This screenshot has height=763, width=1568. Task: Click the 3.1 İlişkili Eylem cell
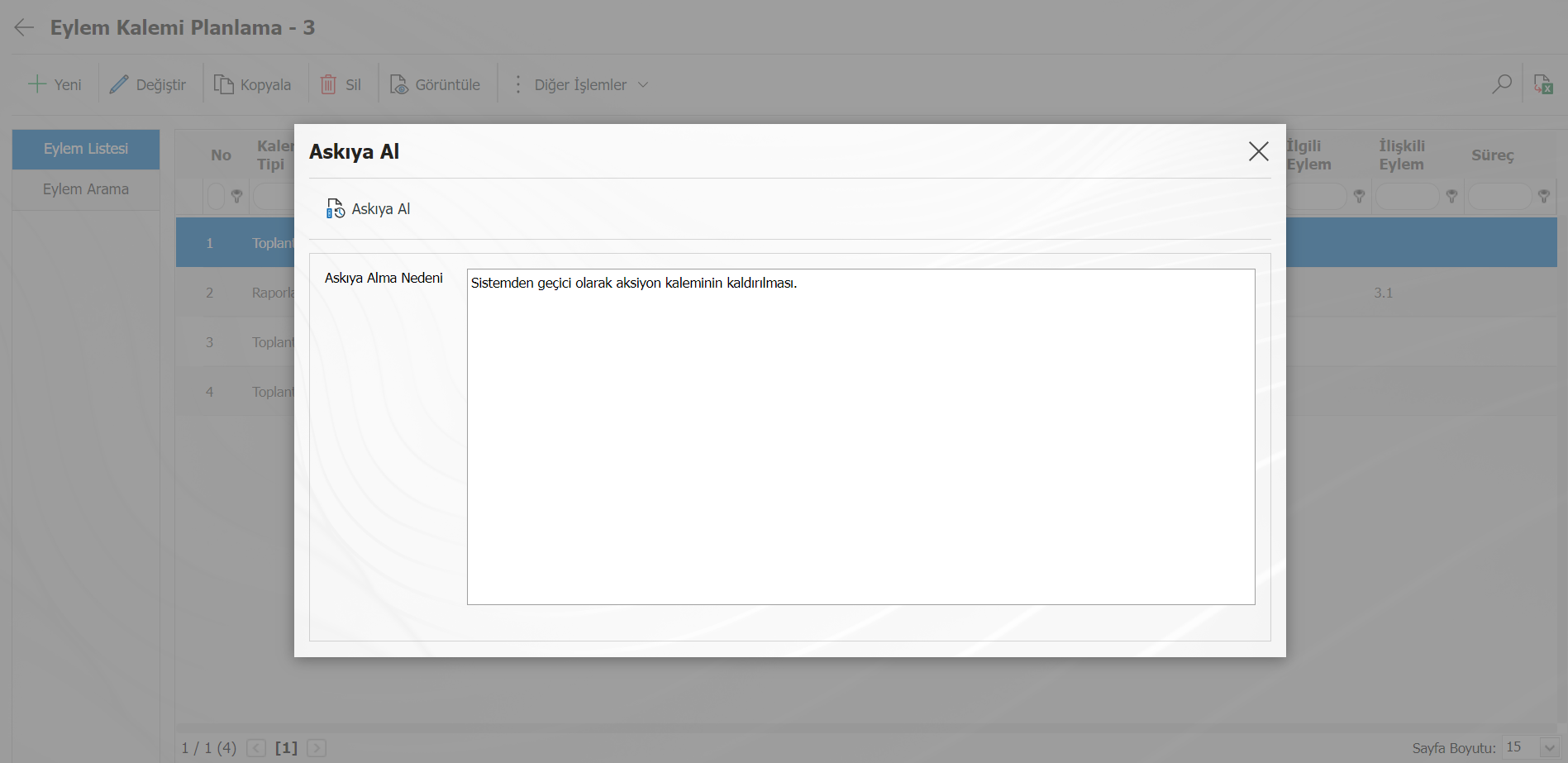[x=1383, y=293]
